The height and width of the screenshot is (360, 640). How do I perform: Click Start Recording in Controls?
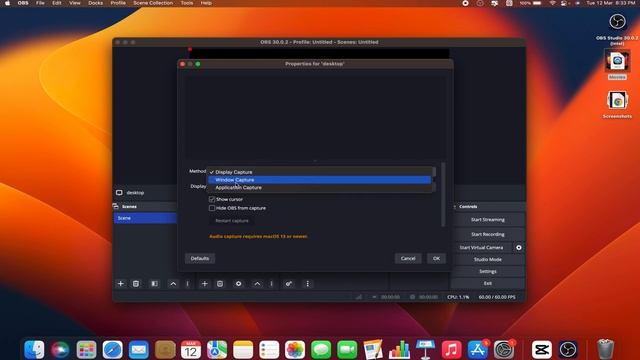pos(488,234)
